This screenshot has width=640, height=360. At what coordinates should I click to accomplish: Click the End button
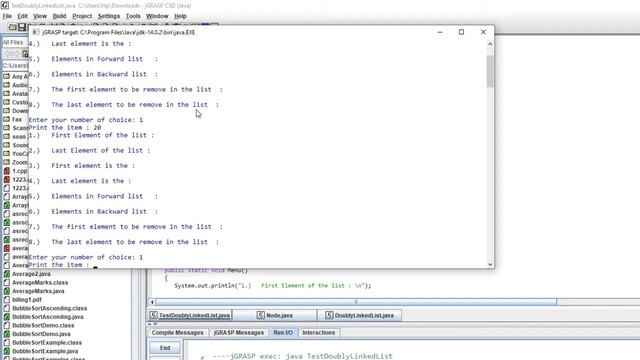pyautogui.click(x=165, y=348)
